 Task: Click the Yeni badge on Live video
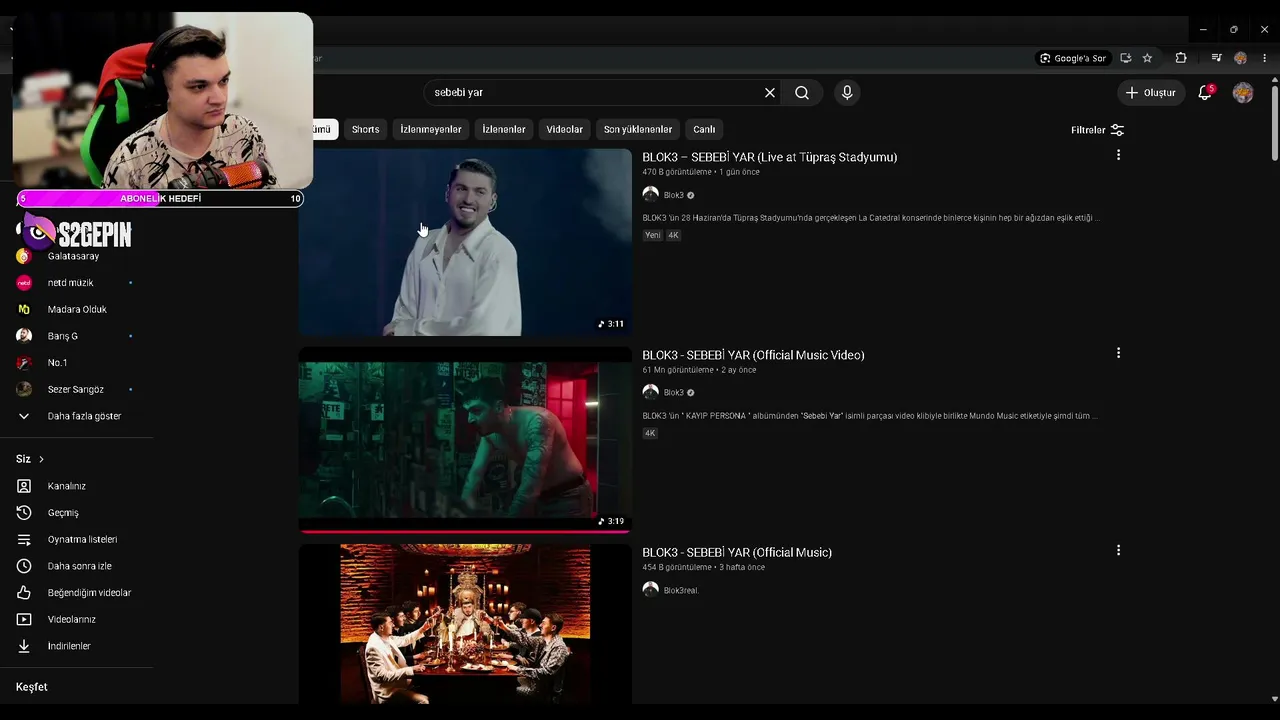653,235
